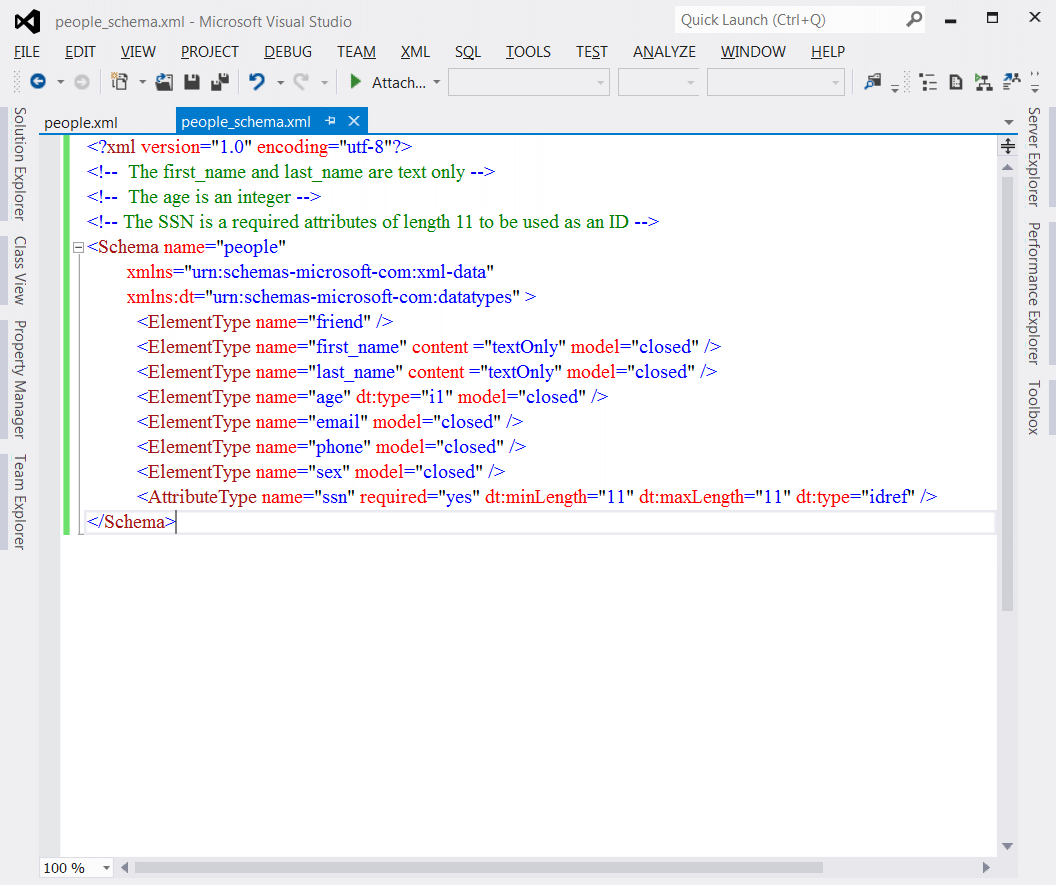Open the Class View side panel
Screen dimensions: 1056x885
[20, 270]
